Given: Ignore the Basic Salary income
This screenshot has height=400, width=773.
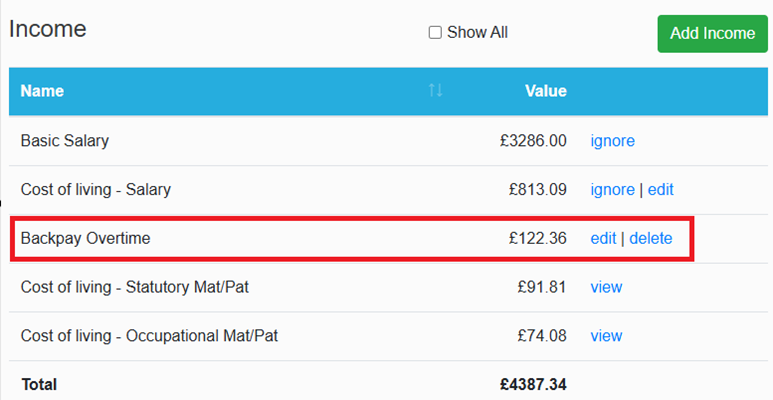Looking at the screenshot, I should coord(612,141).
